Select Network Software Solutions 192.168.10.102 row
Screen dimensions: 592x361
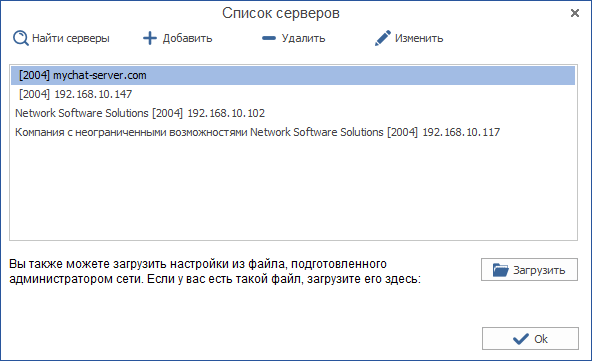(x=293, y=113)
